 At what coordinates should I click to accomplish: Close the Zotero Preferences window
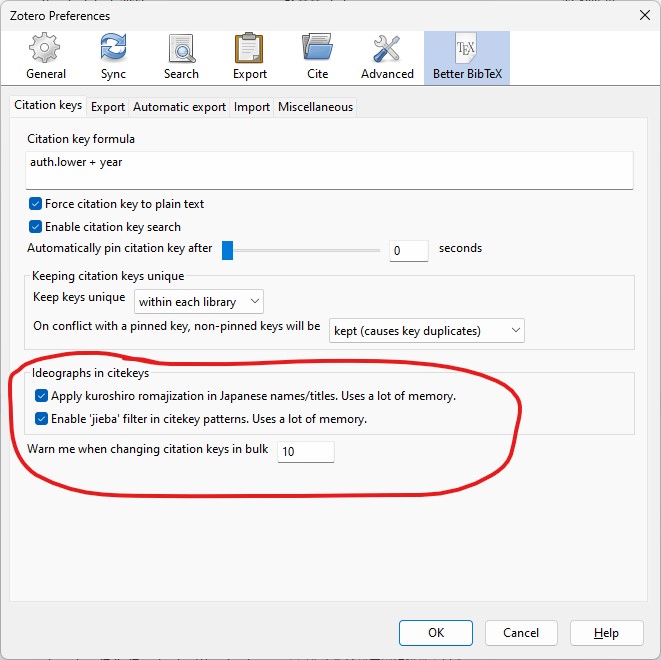[x=645, y=16]
